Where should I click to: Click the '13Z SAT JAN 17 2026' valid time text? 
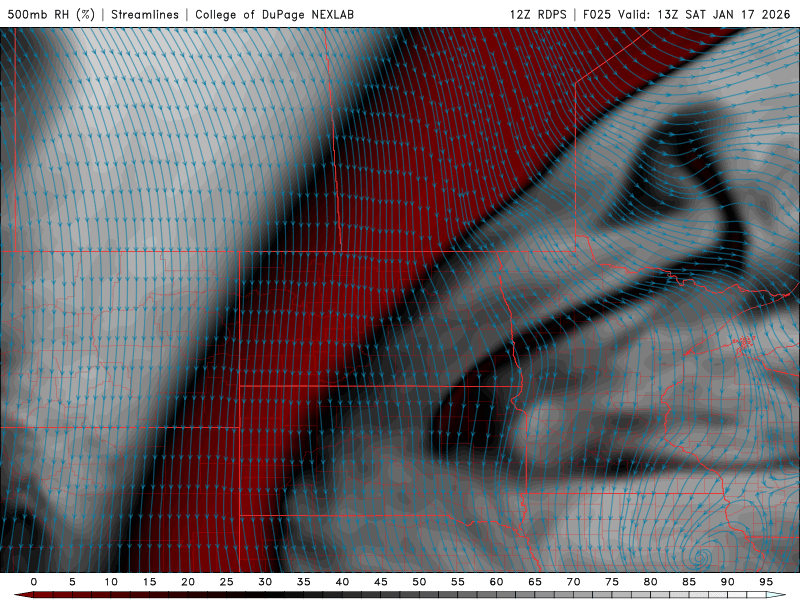(x=723, y=14)
